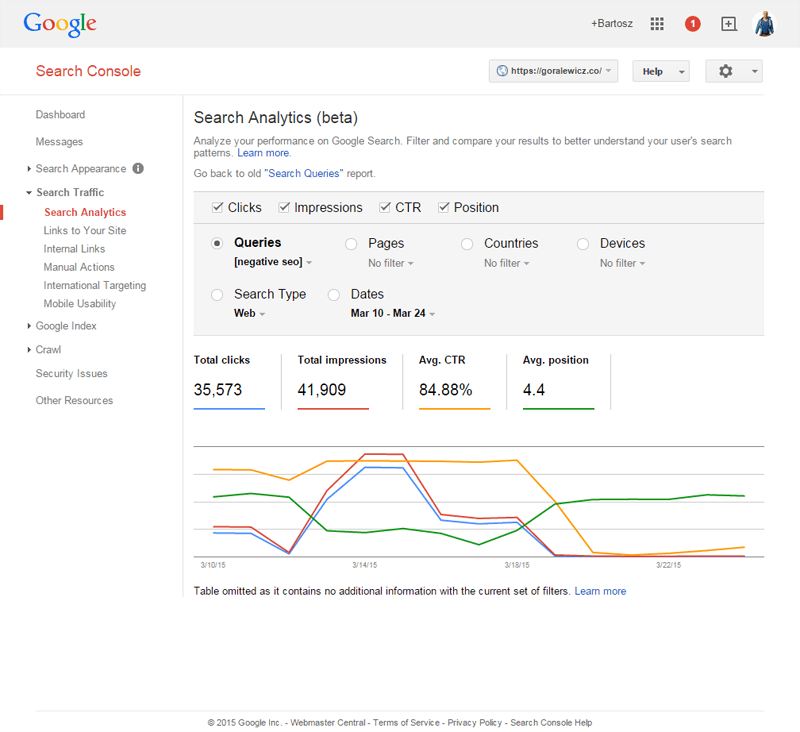The width and height of the screenshot is (800, 732).
Task: Uncheck the Clicks checkbox
Action: click(218, 208)
